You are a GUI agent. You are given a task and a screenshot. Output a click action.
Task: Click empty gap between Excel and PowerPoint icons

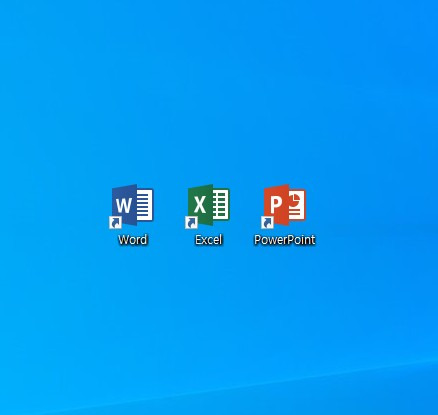(x=246, y=207)
